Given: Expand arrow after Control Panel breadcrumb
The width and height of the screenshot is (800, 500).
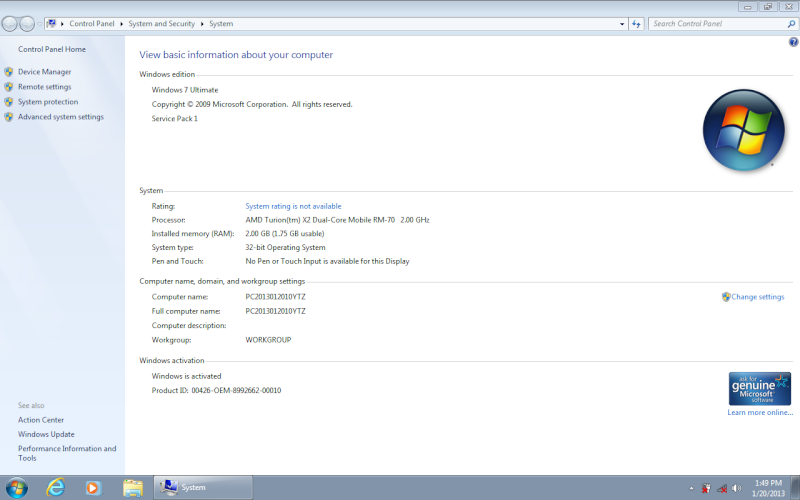Looking at the screenshot, I should [x=121, y=24].
